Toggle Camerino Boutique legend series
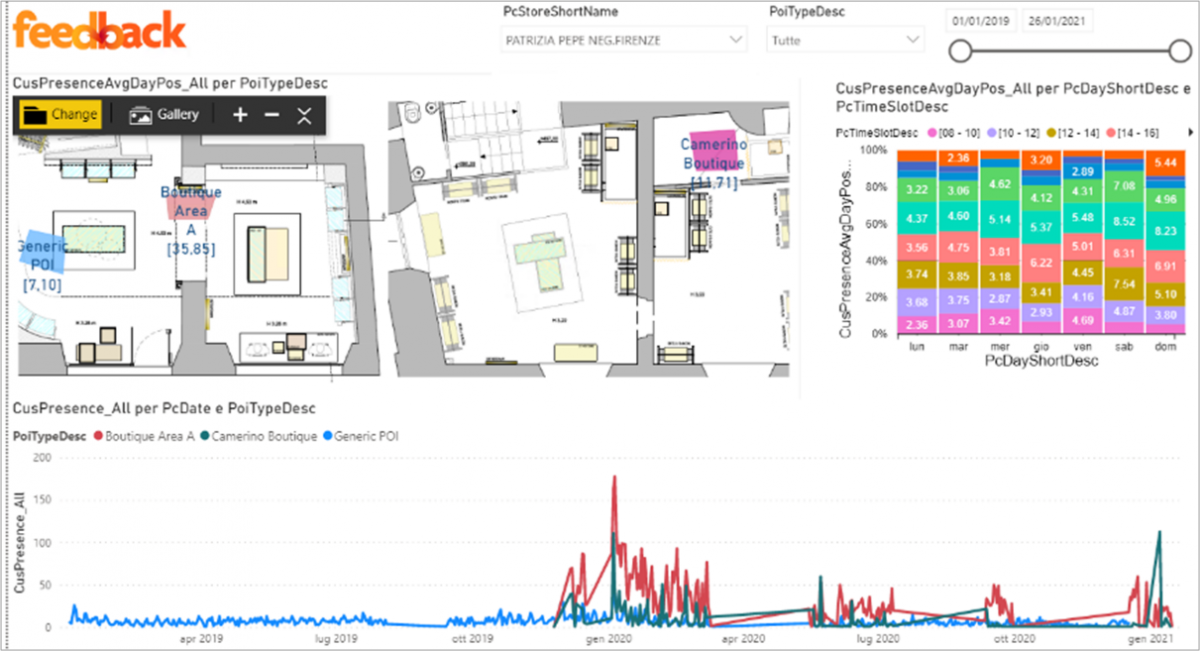The height and width of the screenshot is (651, 1200). click(260, 436)
